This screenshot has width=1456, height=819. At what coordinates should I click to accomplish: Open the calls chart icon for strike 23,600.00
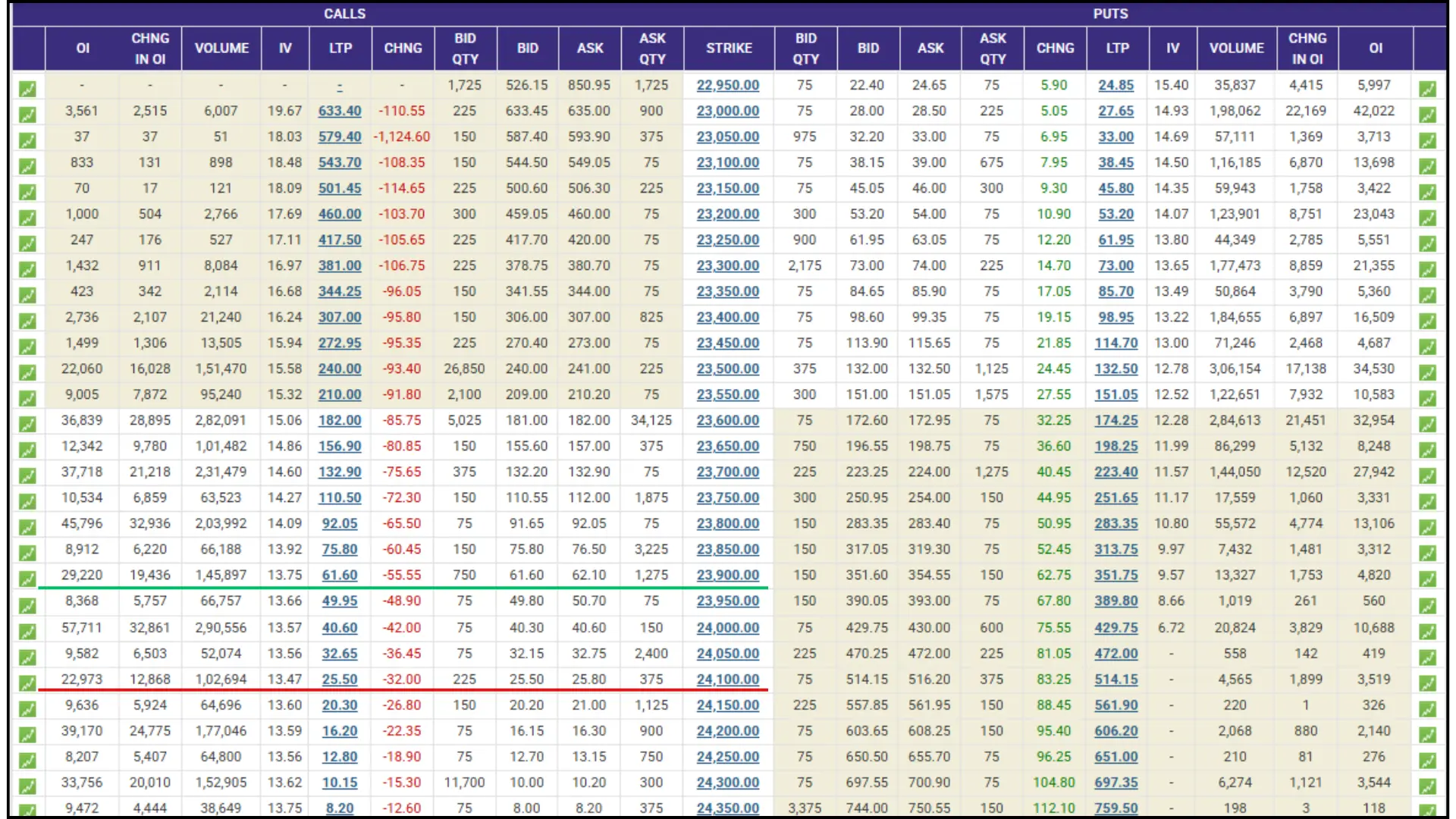pyautogui.click(x=27, y=424)
